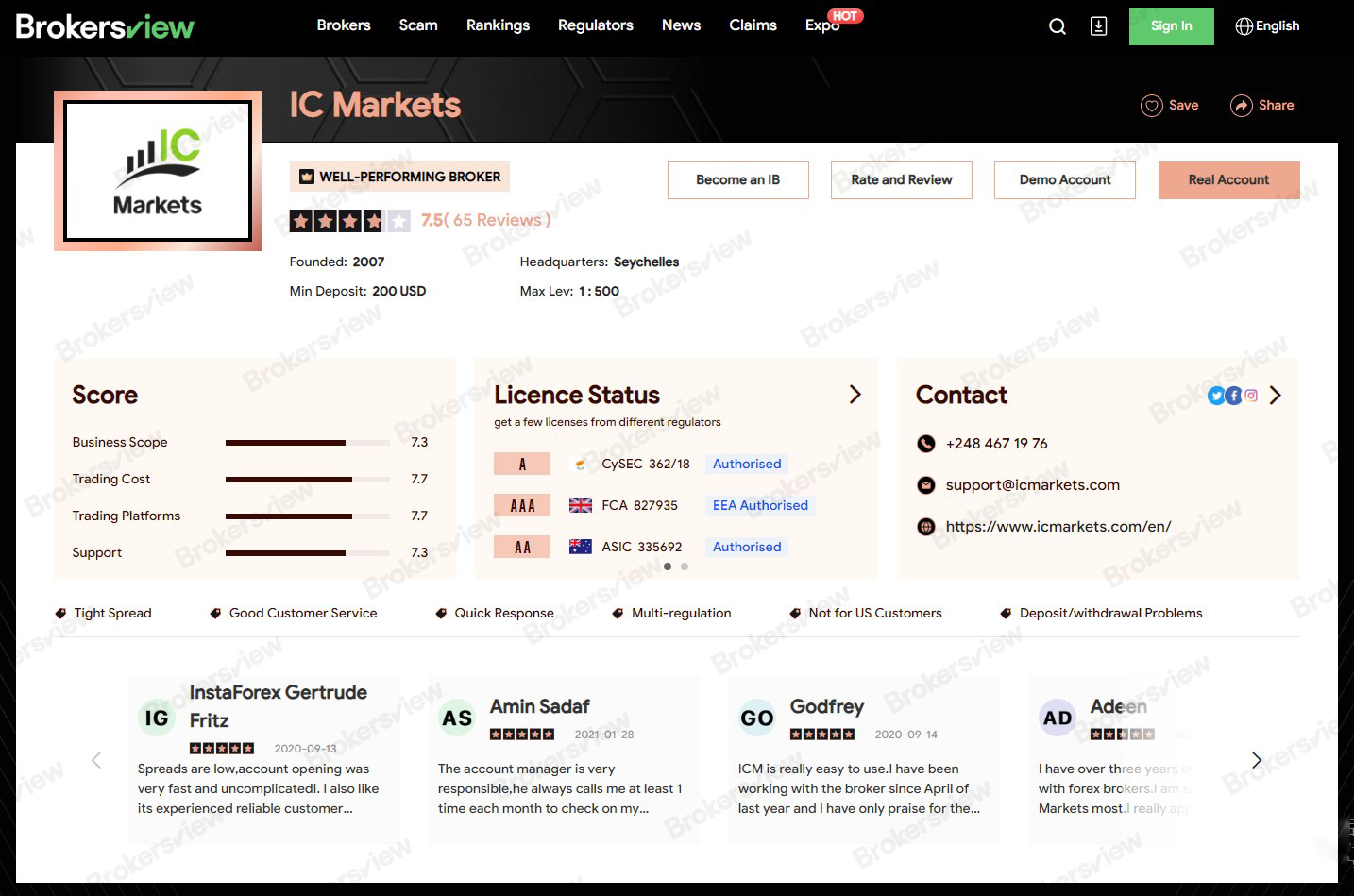Open IC Markets' Twitter profile icon
Screen dimensions: 1354x896
point(1216,396)
